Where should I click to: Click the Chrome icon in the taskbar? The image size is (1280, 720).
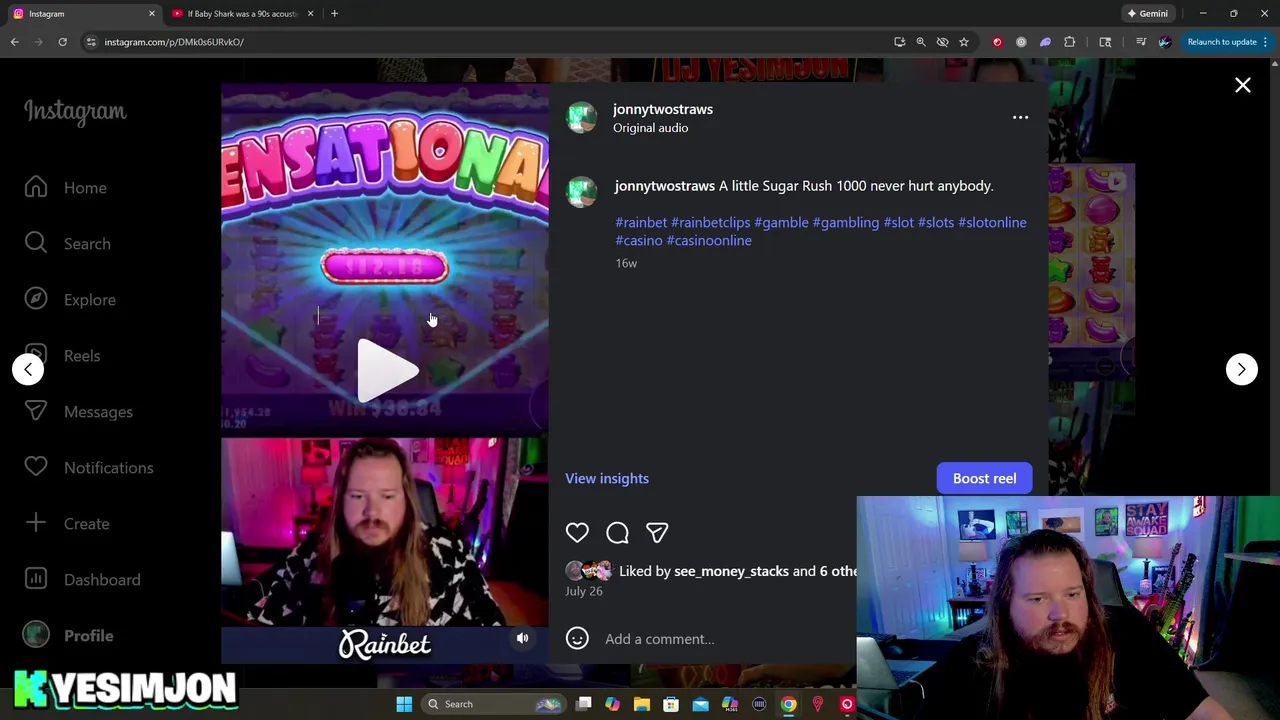pos(788,704)
